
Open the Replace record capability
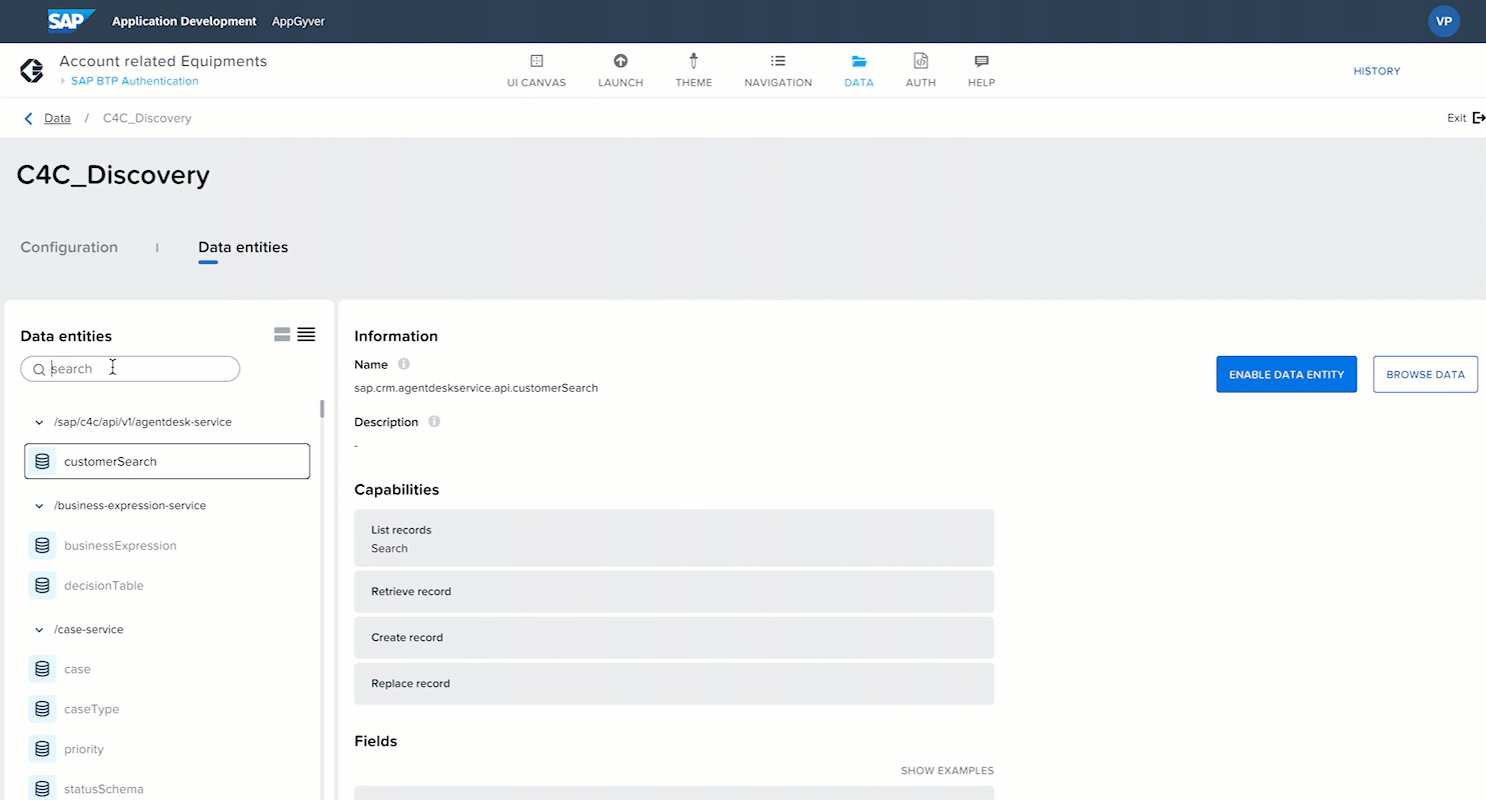(674, 683)
